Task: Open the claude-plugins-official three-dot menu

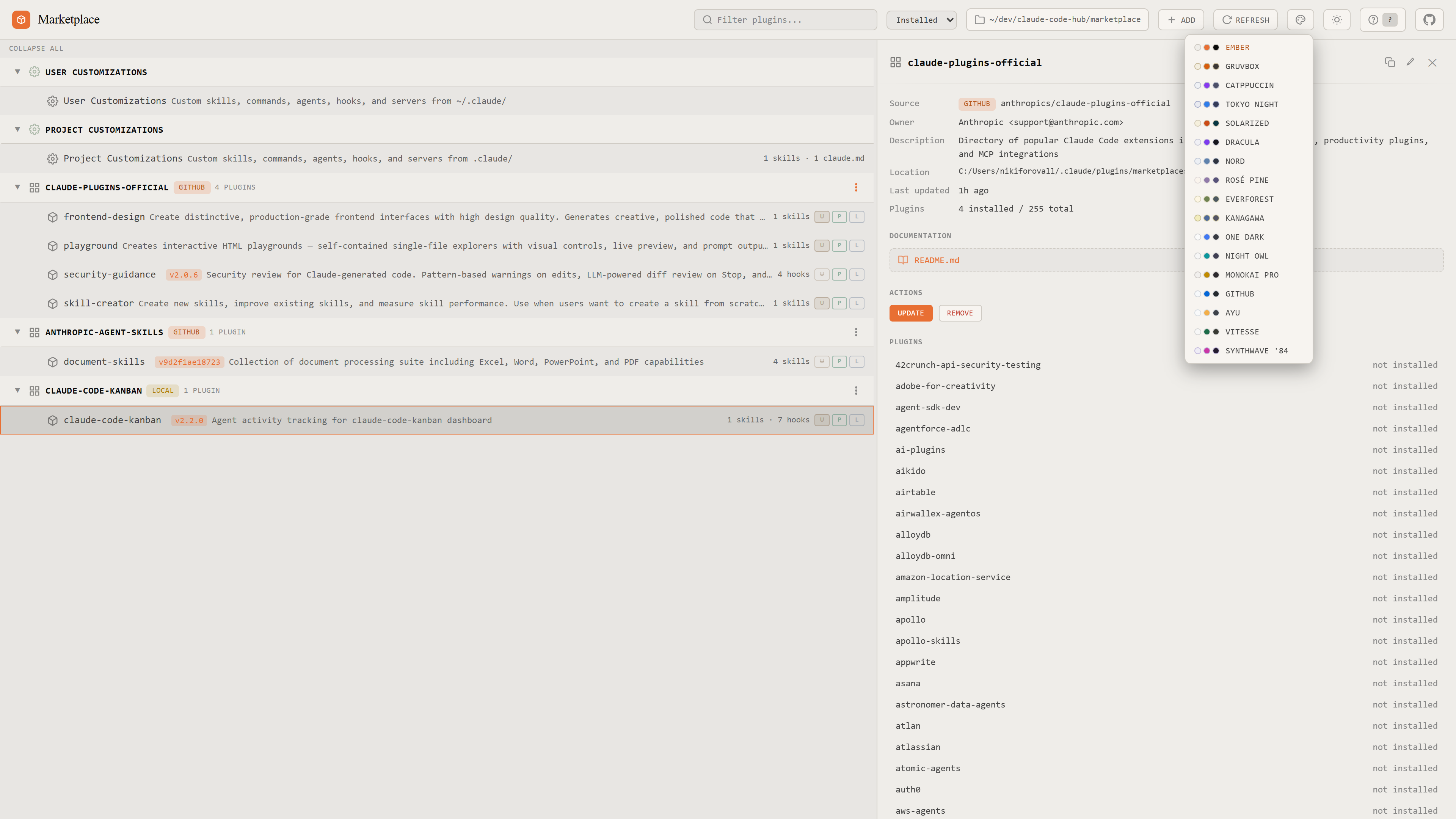Action: click(856, 187)
